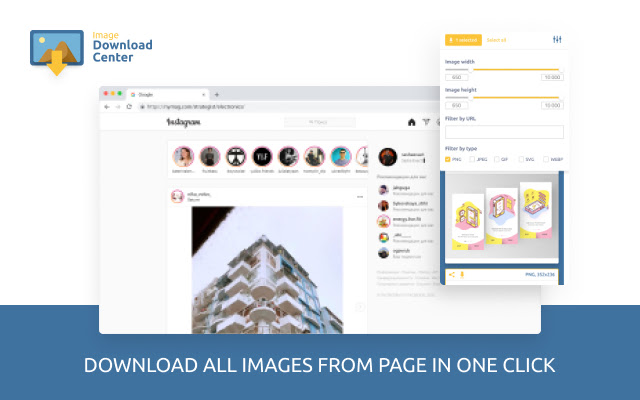The width and height of the screenshot is (640, 400).
Task: Click the browser address bar URL
Action: (x=196, y=107)
